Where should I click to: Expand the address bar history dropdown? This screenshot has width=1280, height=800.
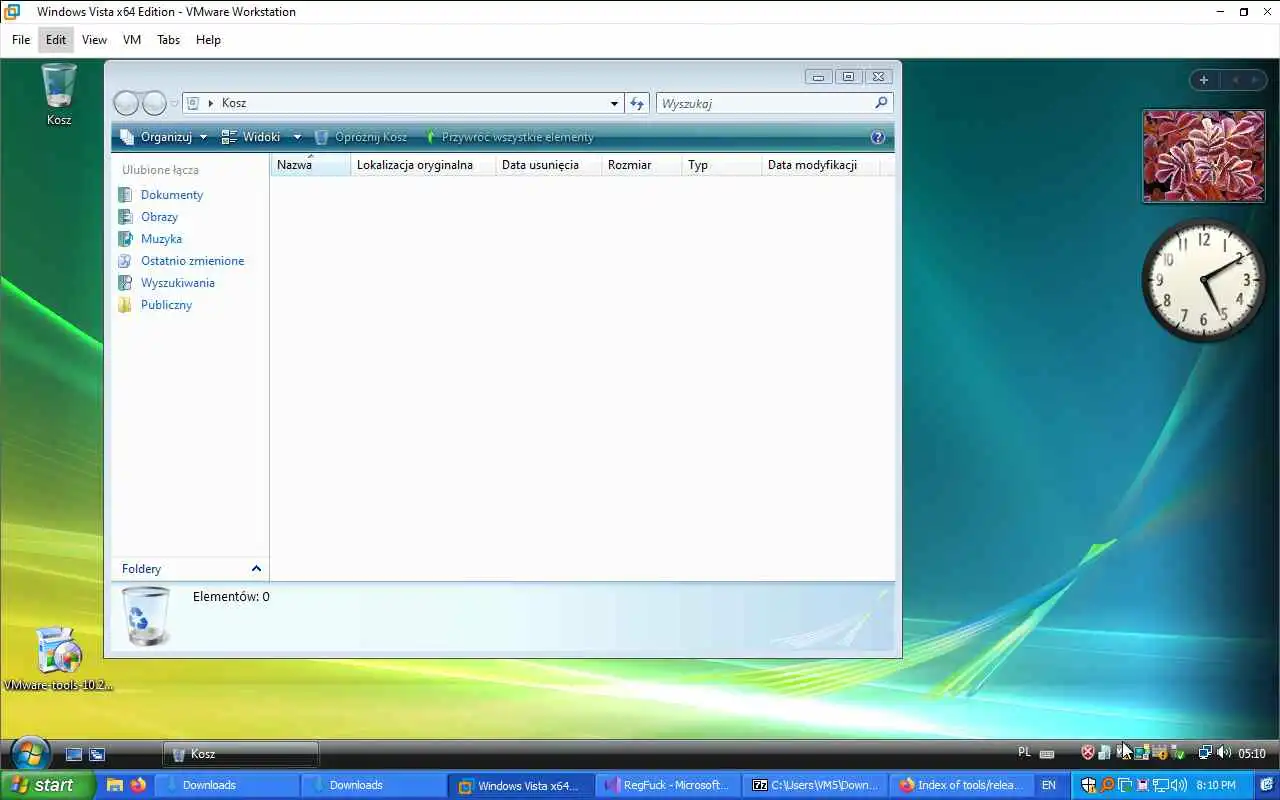614,103
